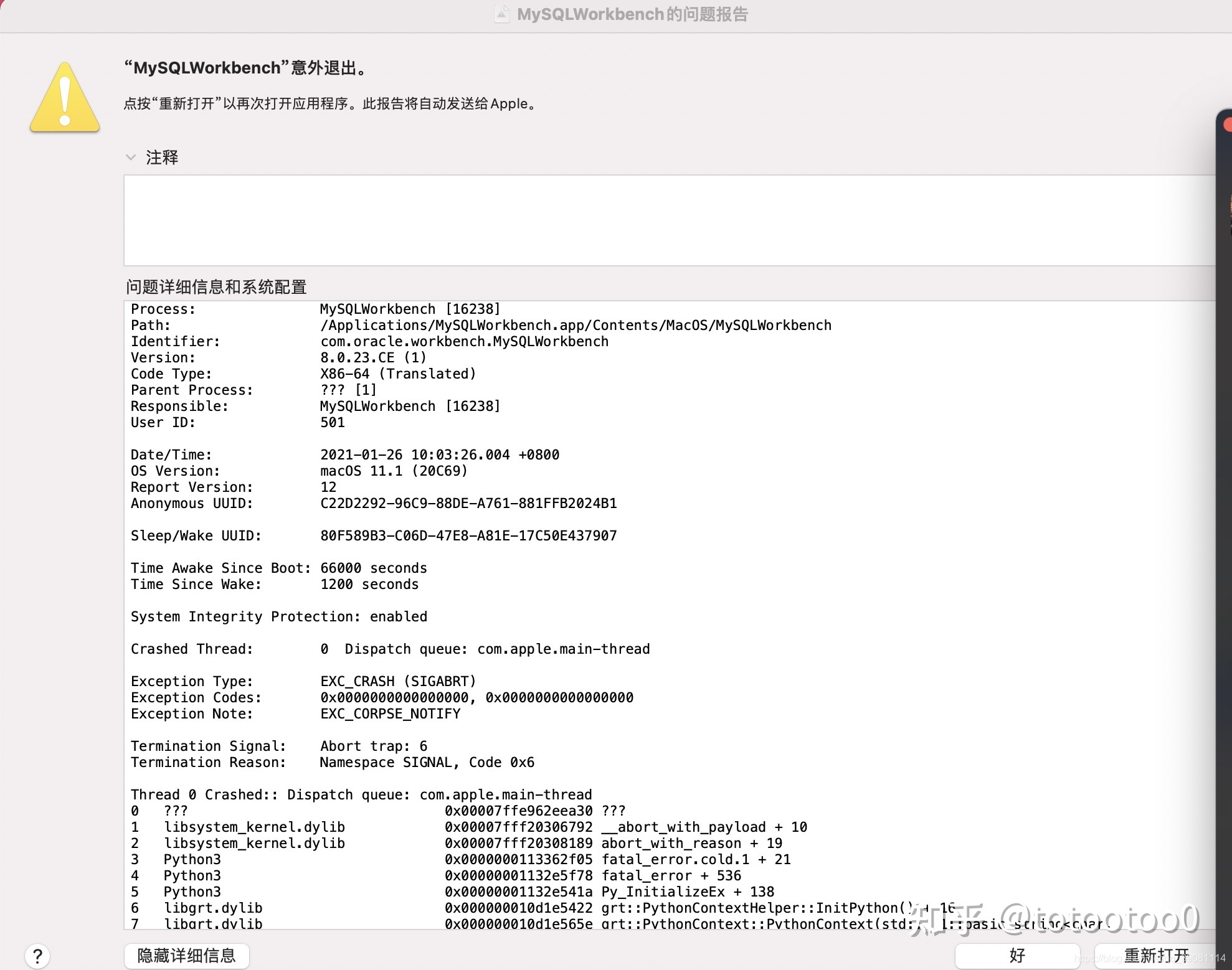
Task: Click the libgrt.dylib InitPython stack frame
Action: coord(543,908)
